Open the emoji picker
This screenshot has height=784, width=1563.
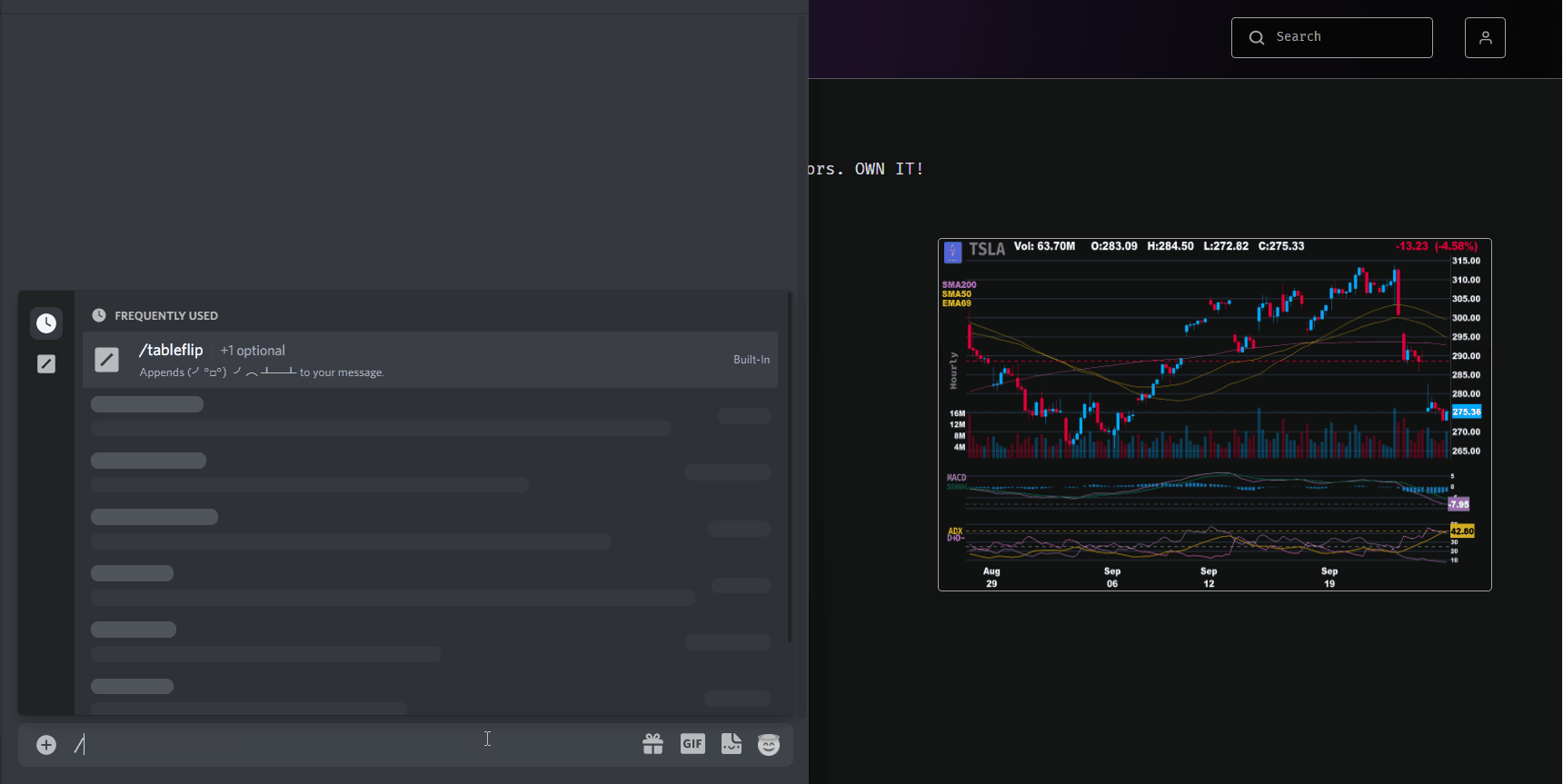tap(769, 744)
